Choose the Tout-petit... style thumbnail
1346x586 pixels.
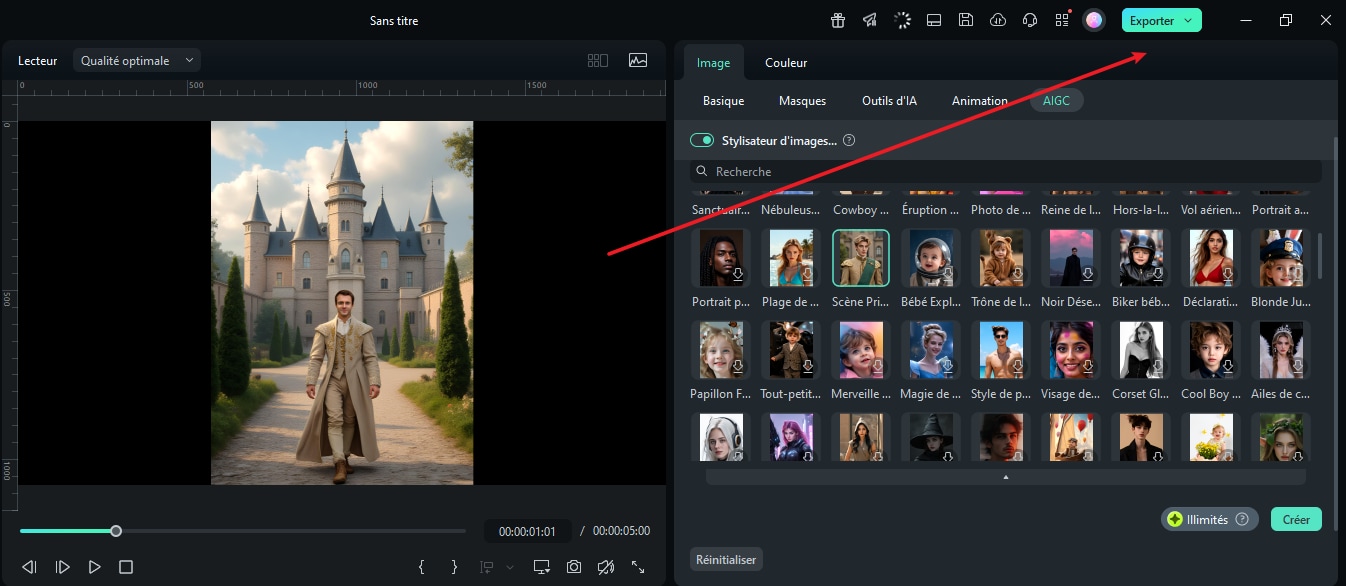[x=791, y=350]
